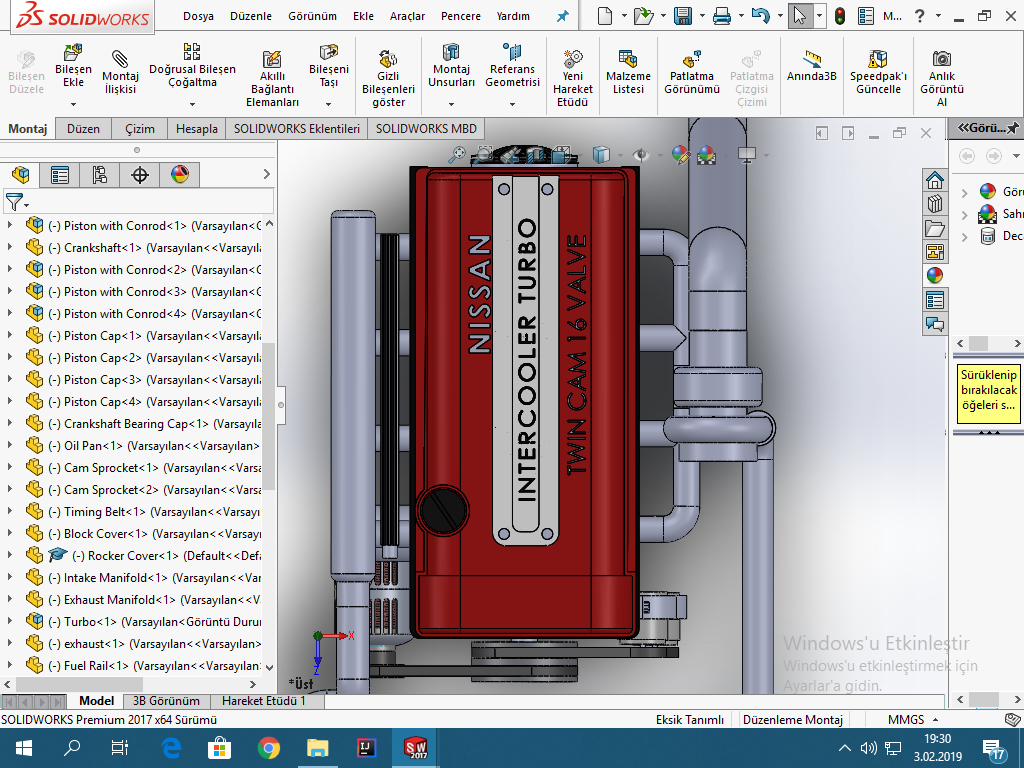Select Fuel Rail<1> in the tree

pos(142,665)
